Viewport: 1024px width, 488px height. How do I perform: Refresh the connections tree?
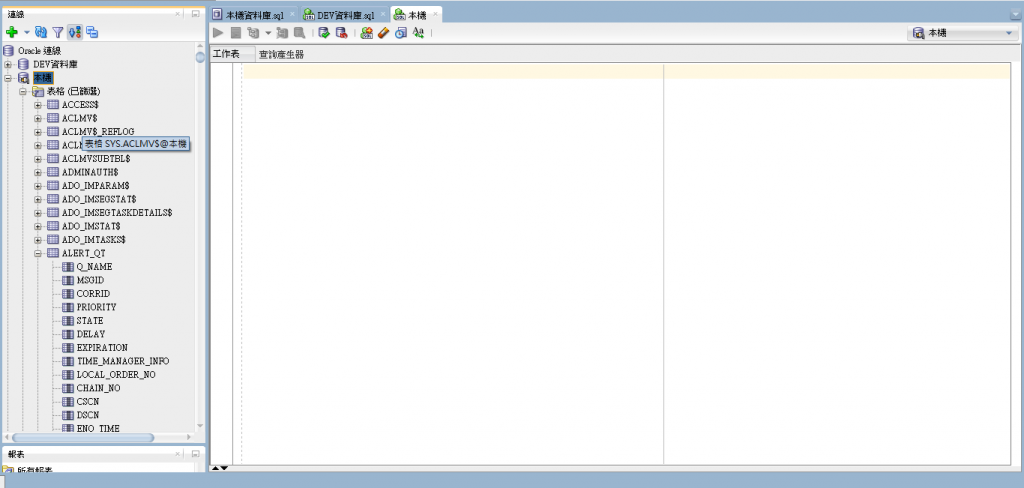pos(41,32)
